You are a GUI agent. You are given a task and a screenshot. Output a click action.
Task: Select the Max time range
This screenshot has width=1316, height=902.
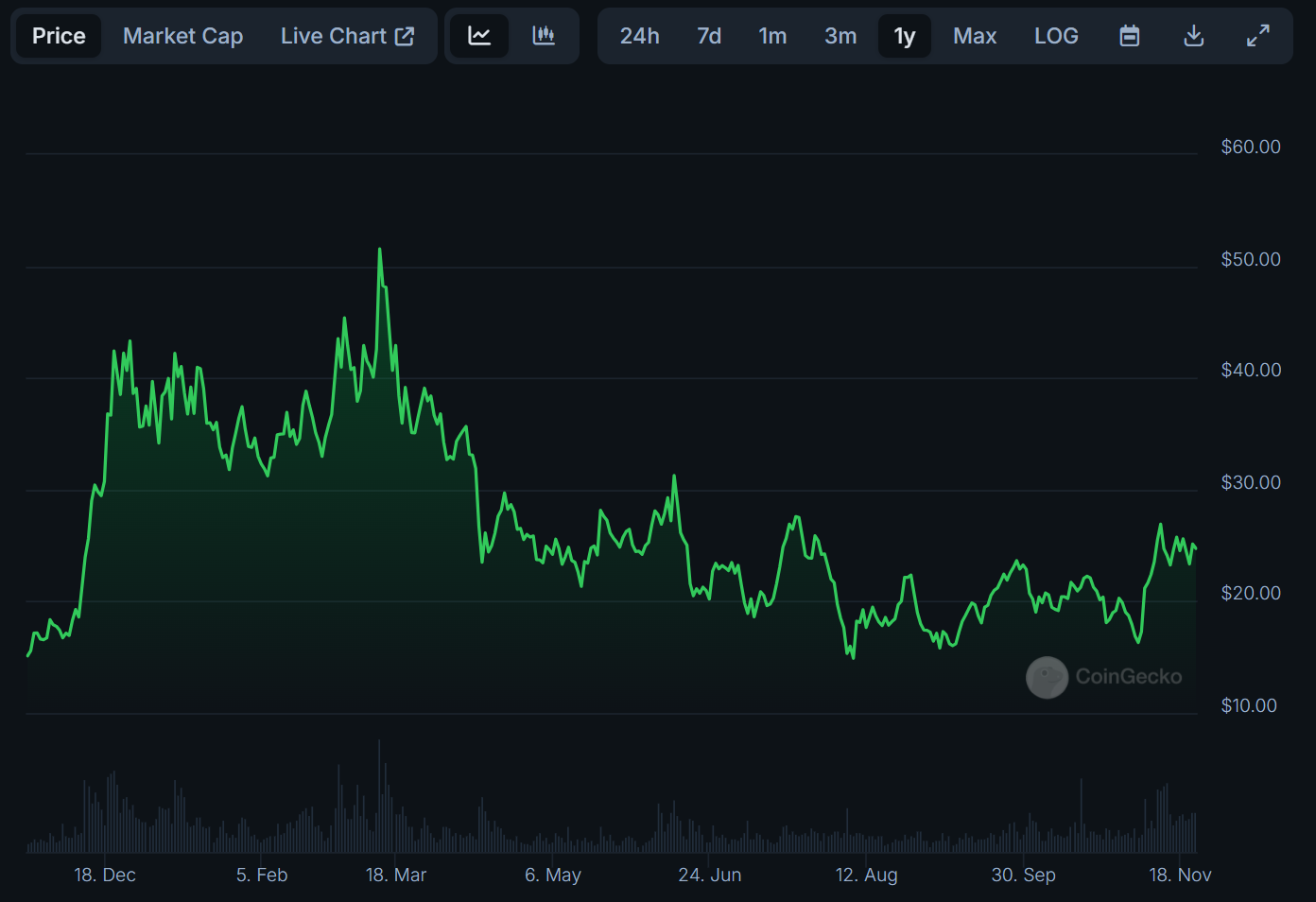[x=975, y=36]
